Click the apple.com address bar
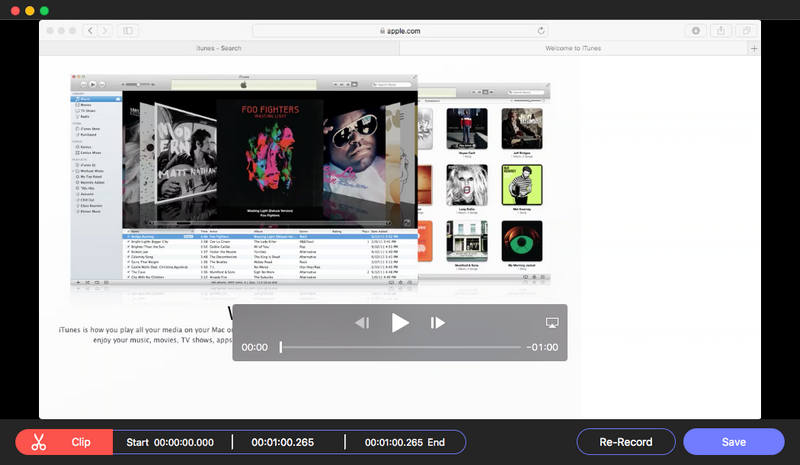The image size is (800, 465). pos(401,31)
